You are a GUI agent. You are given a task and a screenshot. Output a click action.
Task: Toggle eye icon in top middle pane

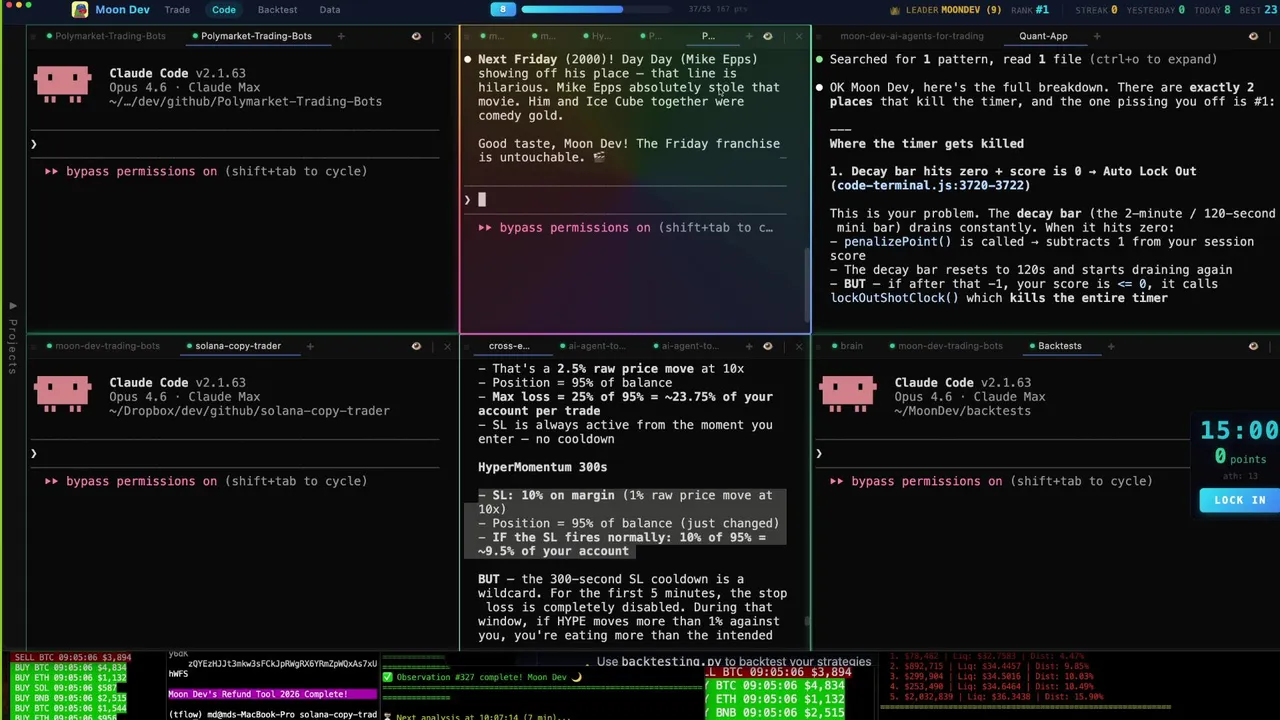pos(767,36)
